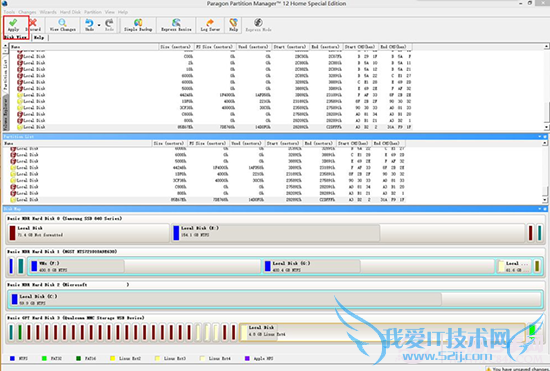Click the Redo toolbar button
550x371 pixels.
[109, 25]
